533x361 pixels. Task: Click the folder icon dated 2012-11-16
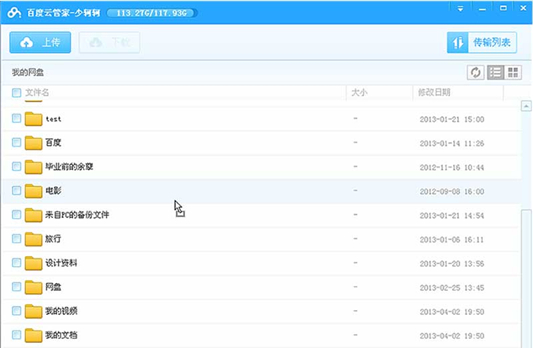coord(33,167)
